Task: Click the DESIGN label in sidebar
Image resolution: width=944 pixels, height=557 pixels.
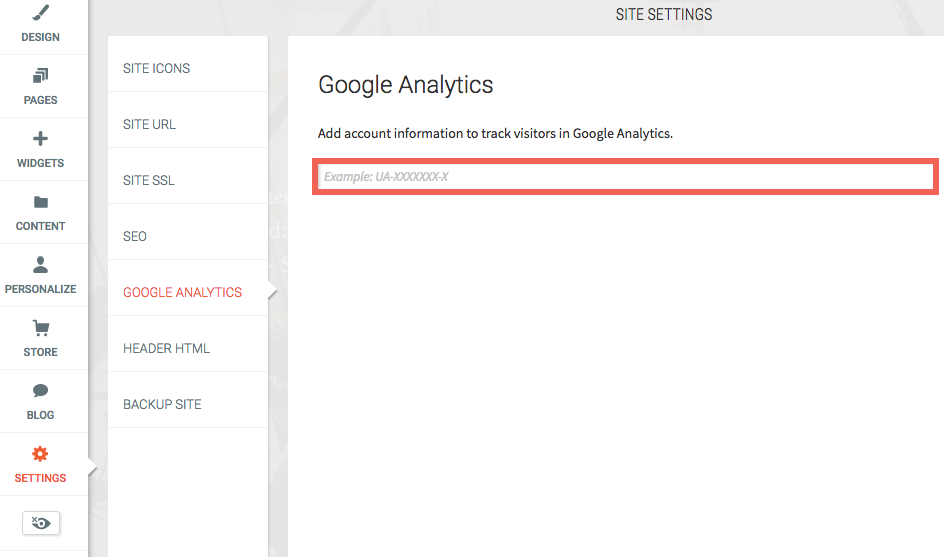Action: 40,37
